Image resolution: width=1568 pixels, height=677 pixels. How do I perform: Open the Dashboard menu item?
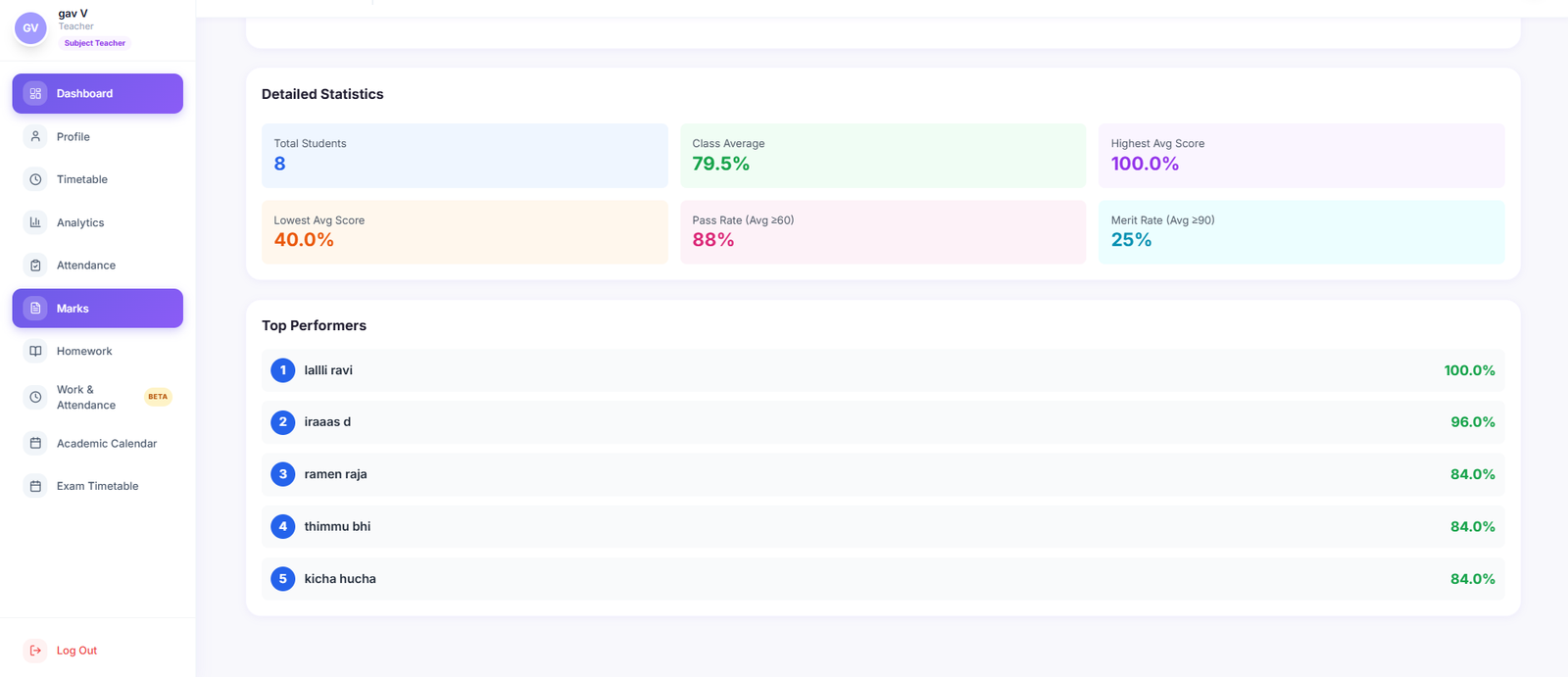tap(97, 93)
